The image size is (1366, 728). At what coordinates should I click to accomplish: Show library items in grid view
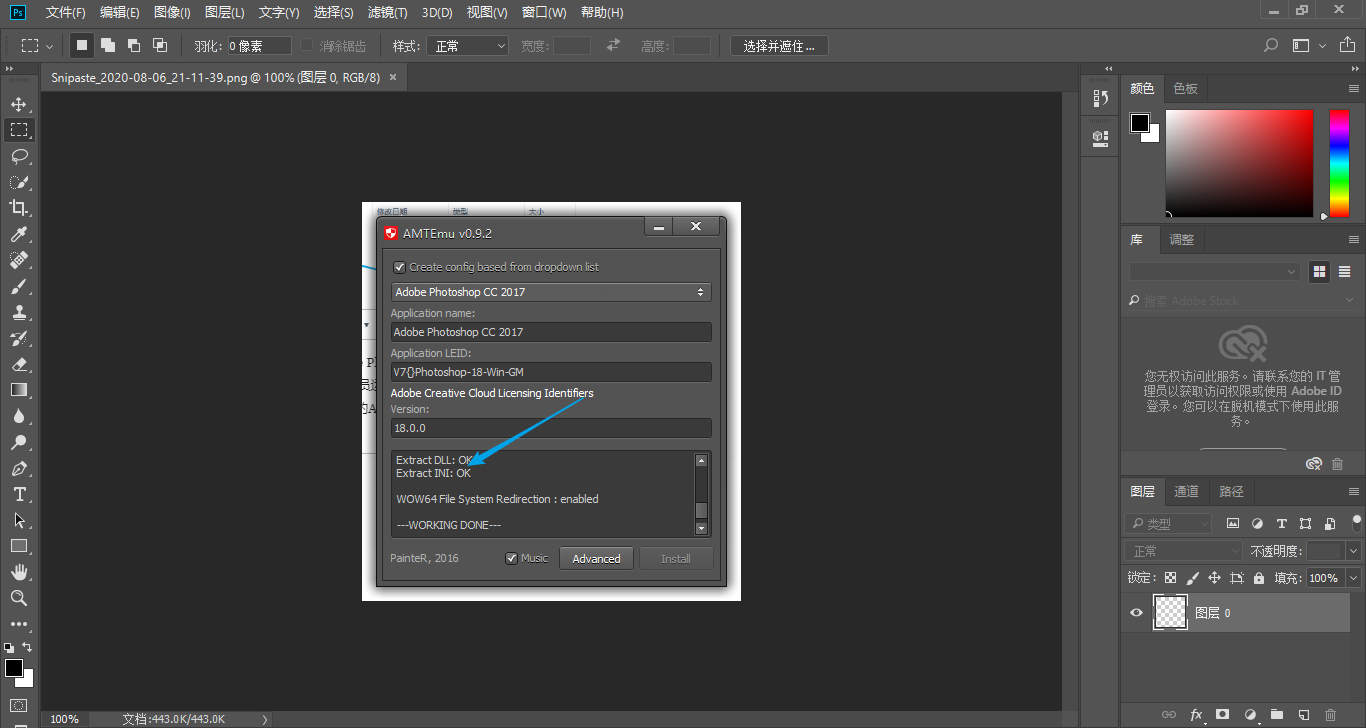(x=1319, y=271)
